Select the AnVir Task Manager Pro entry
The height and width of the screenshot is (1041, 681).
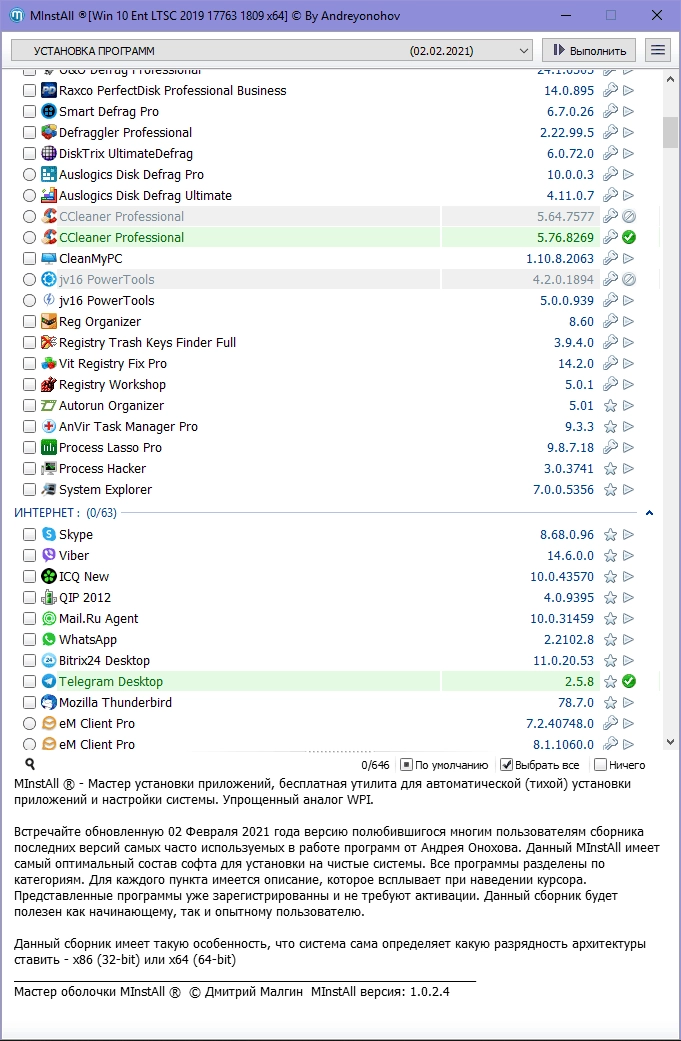click(x=128, y=426)
